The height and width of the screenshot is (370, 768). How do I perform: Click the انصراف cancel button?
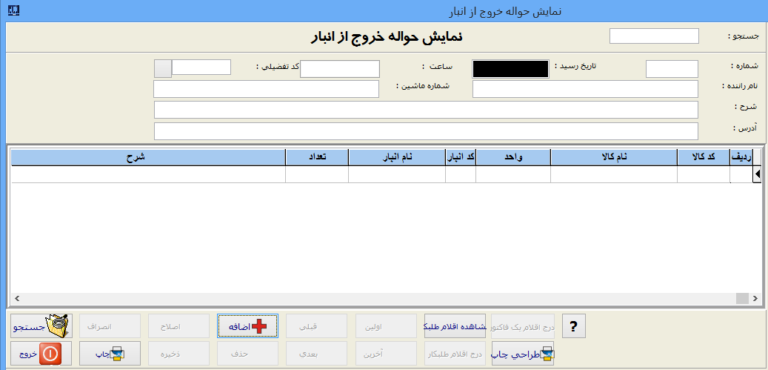[110, 326]
